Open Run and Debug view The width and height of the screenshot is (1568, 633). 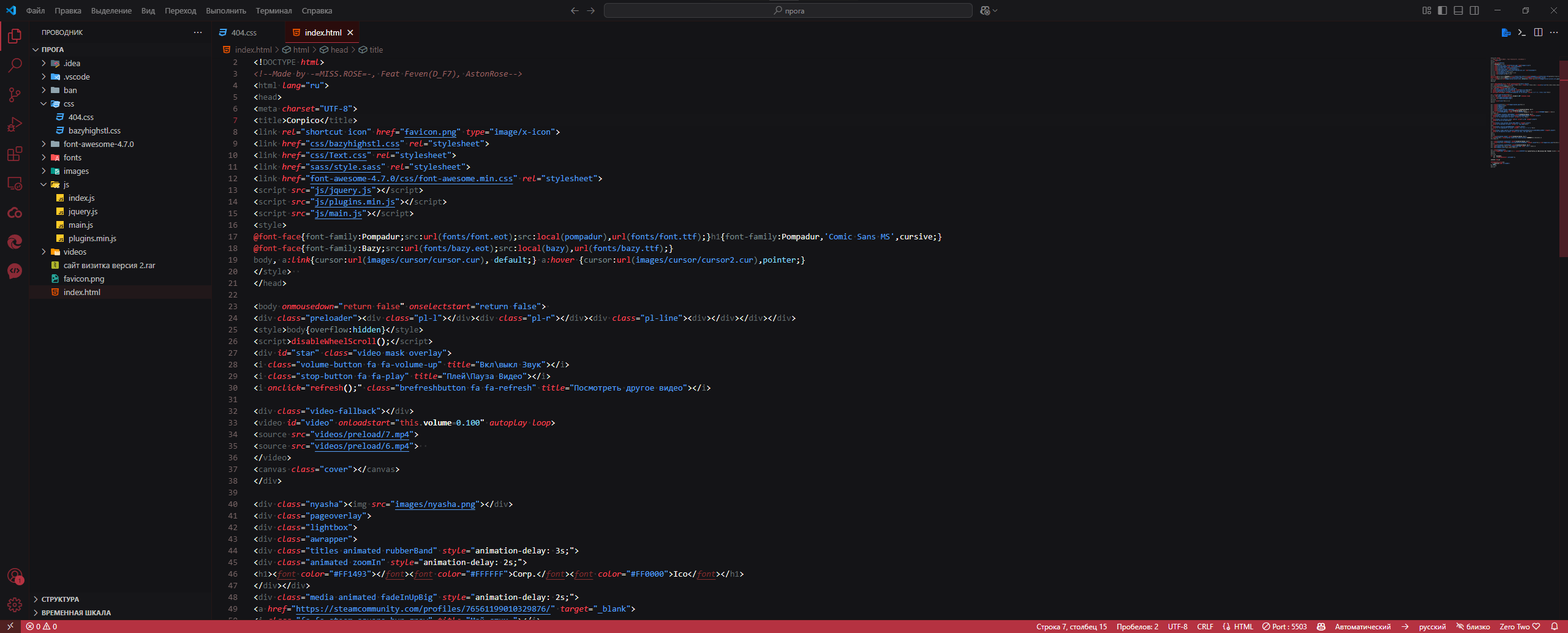(x=15, y=124)
